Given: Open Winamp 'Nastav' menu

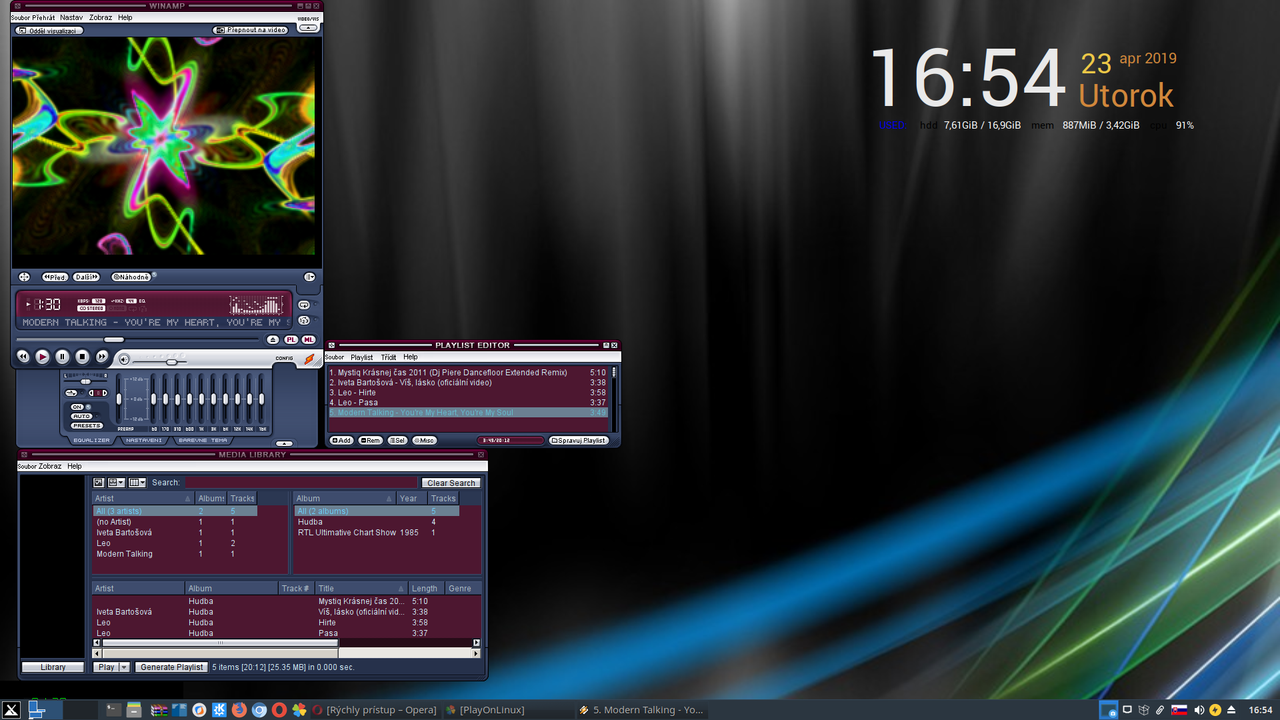Looking at the screenshot, I should [x=71, y=17].
